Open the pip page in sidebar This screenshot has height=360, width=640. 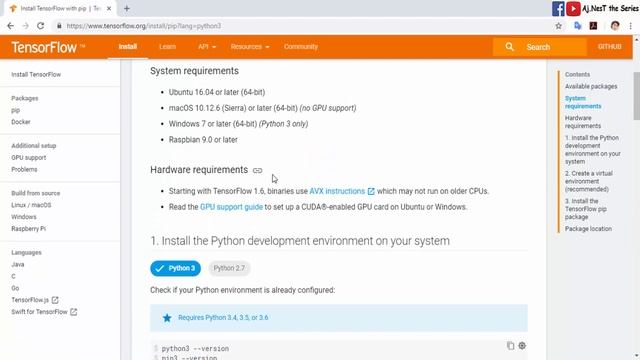coord(16,110)
